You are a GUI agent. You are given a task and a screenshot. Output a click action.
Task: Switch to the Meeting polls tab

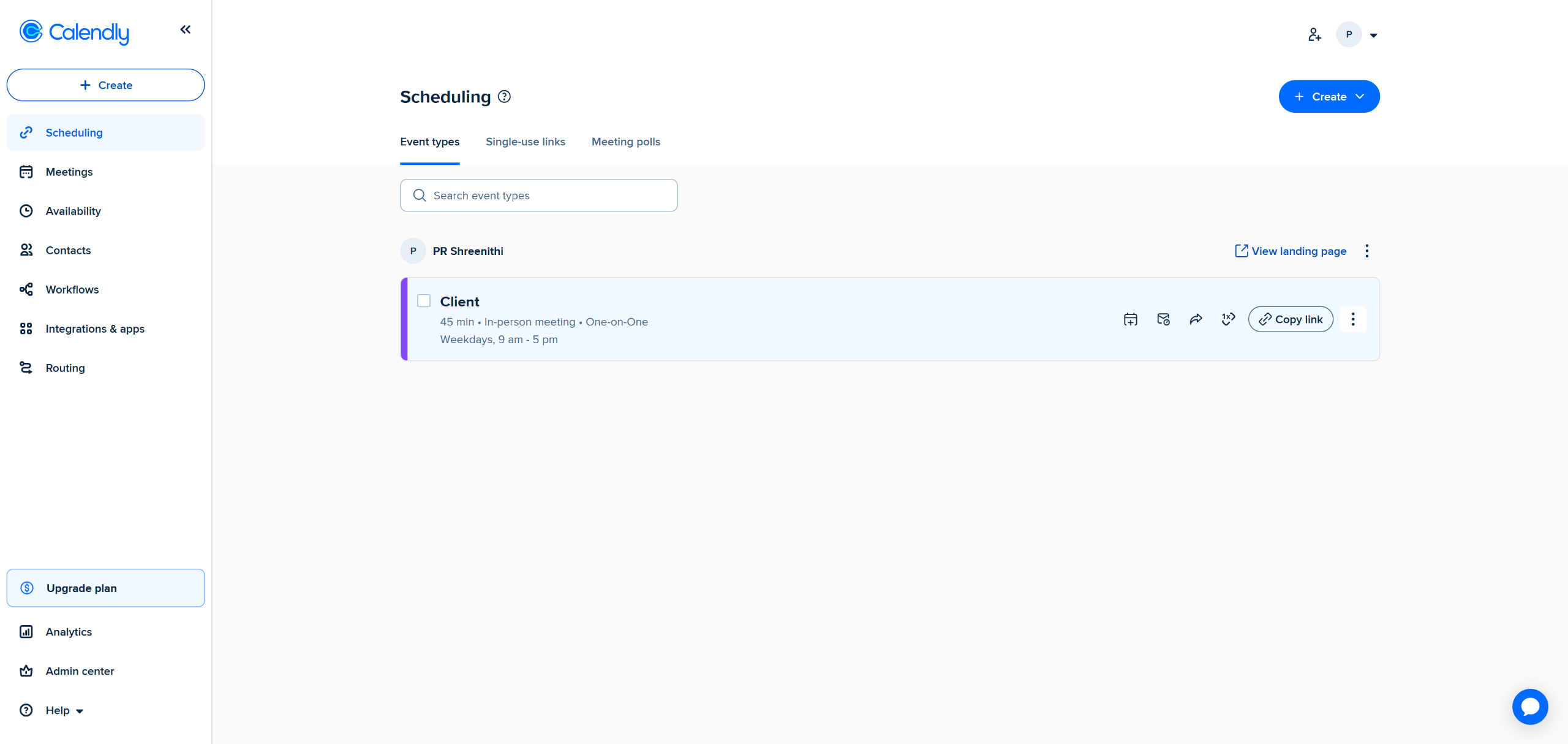click(625, 142)
